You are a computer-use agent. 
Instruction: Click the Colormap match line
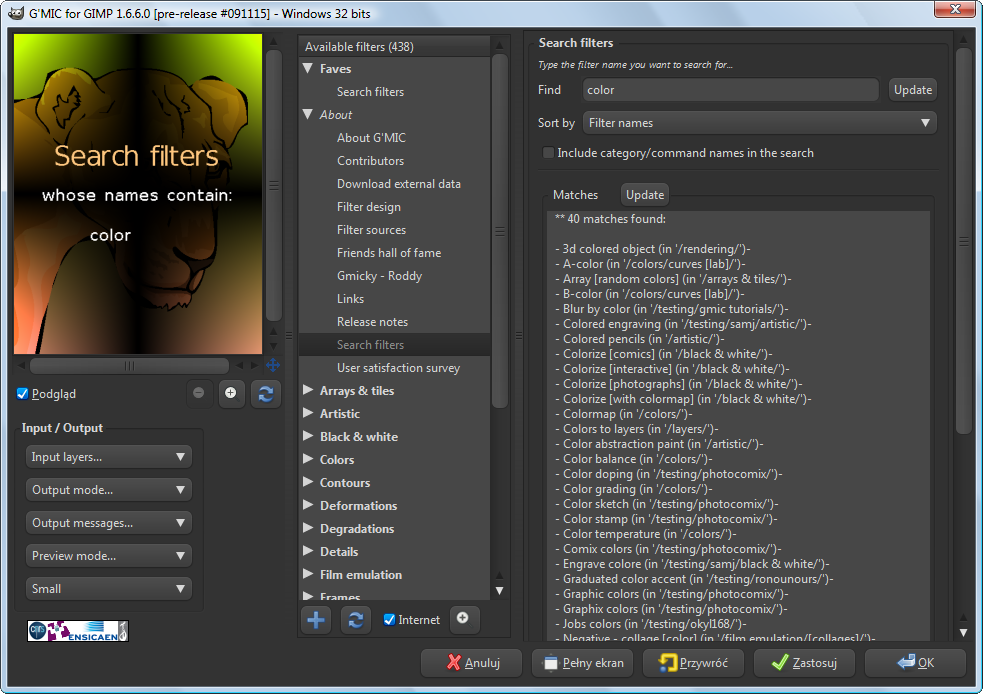point(624,414)
